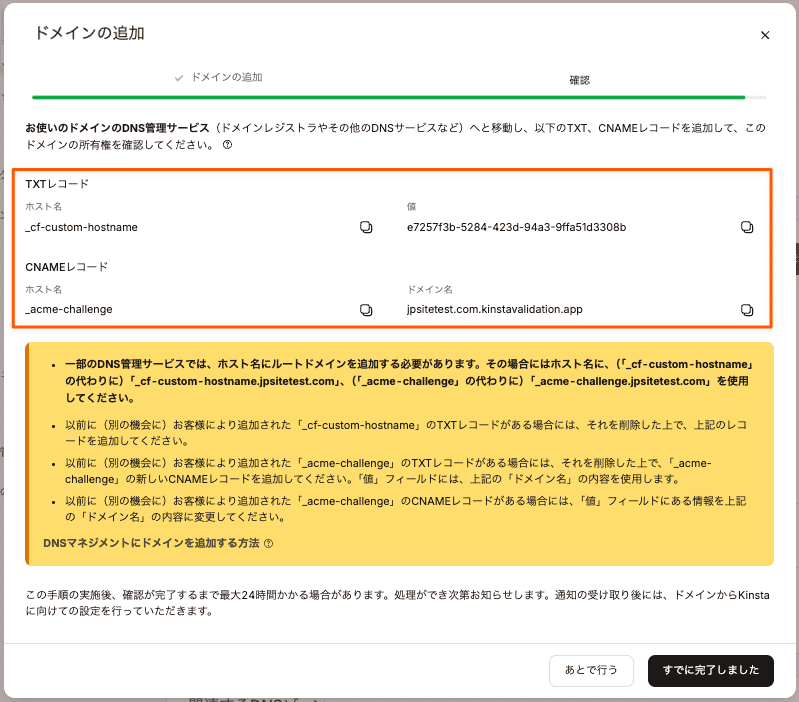799x702 pixels.
Task: Click the checkmark on the completed step
Action: pos(179,78)
